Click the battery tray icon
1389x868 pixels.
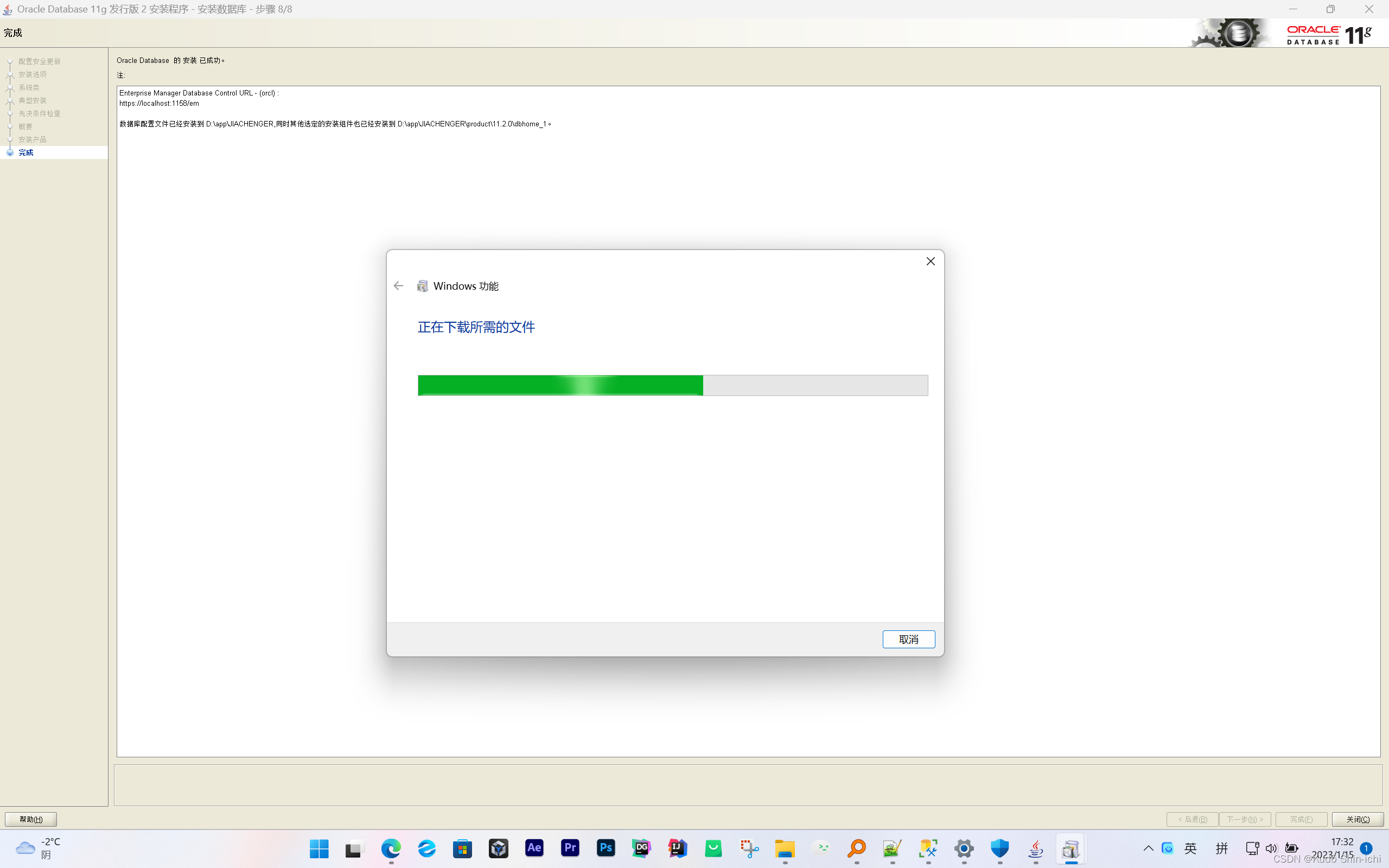(x=1291, y=848)
